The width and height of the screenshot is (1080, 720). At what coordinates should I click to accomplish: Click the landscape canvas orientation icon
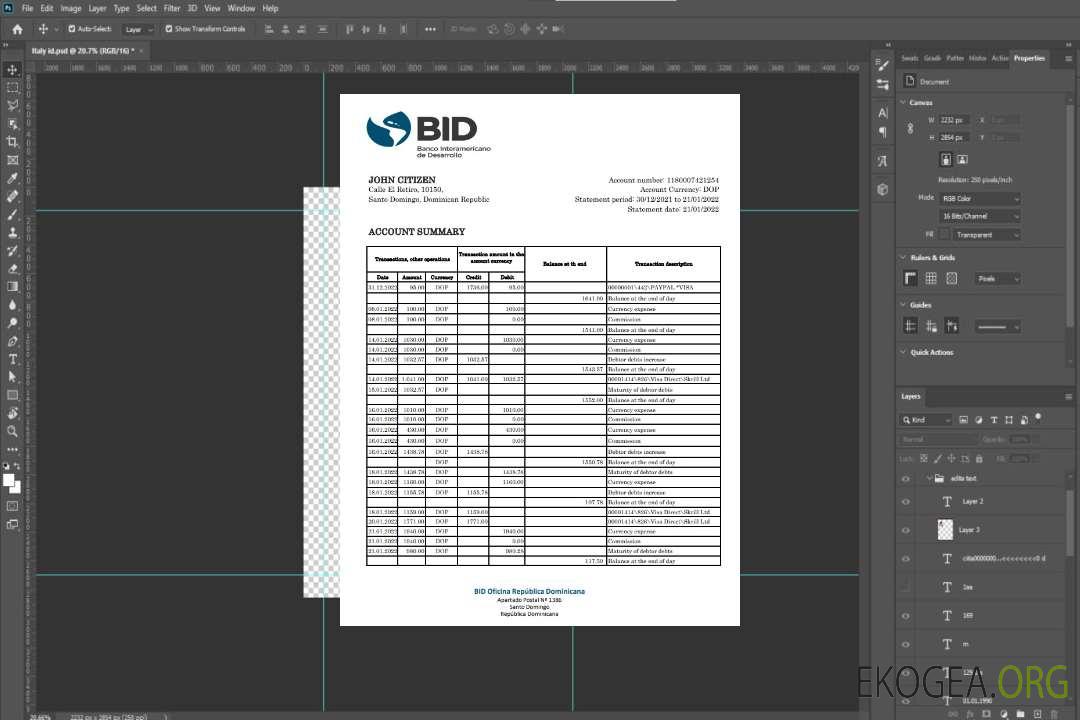point(962,159)
